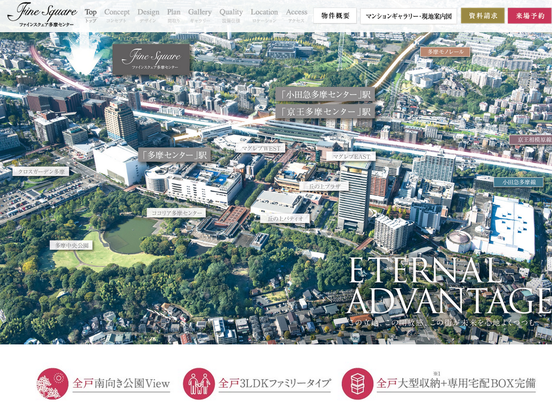This screenshot has height=412, width=552.
Task: Navigate to the Location page
Action: tap(264, 15)
